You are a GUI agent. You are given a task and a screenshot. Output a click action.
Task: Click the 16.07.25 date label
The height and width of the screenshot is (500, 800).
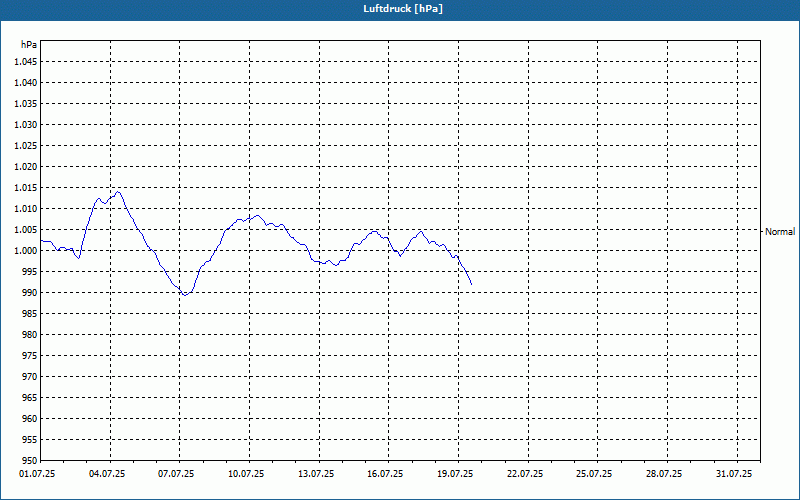pos(385,474)
